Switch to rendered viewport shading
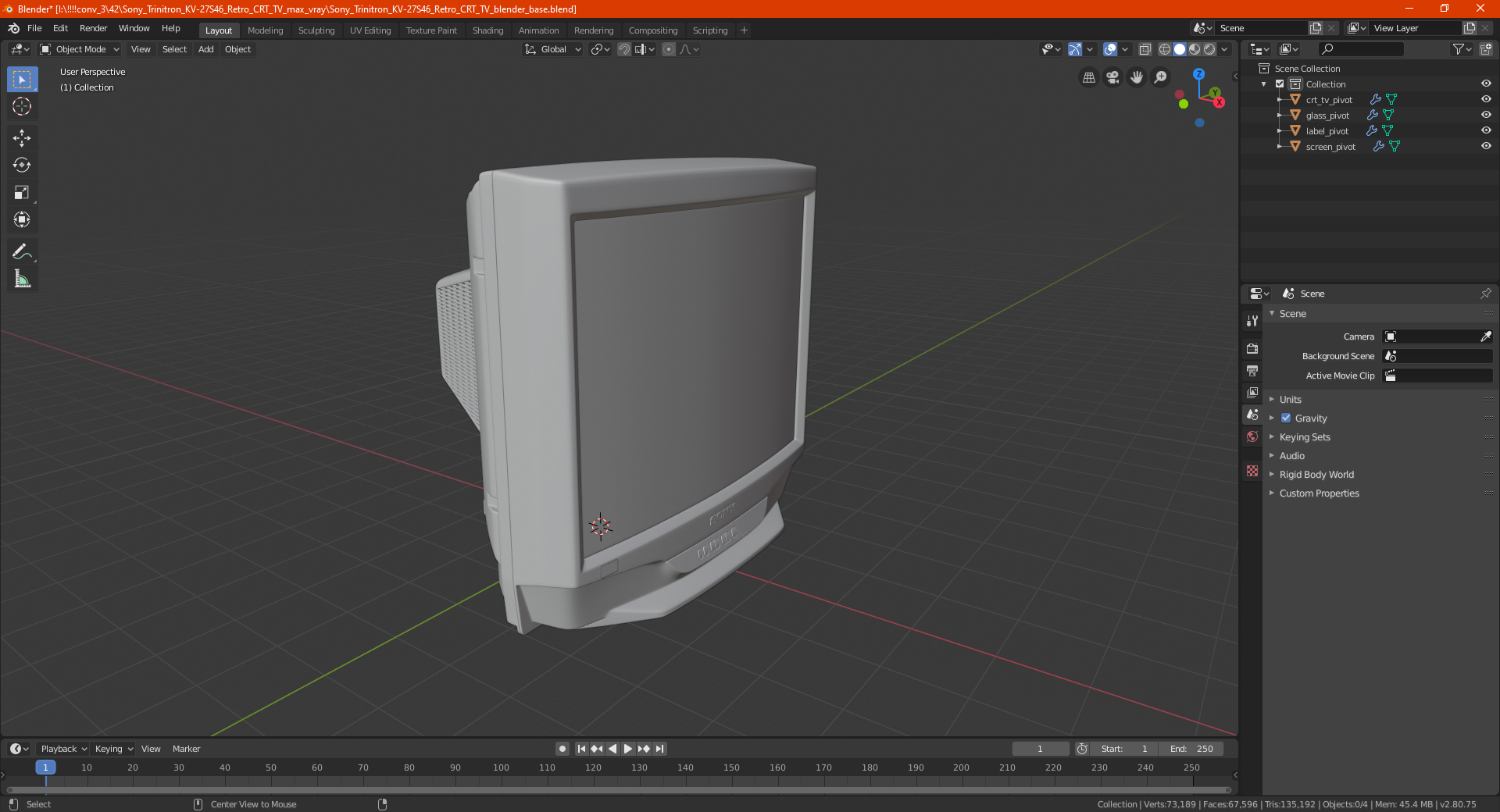The width and height of the screenshot is (1500, 812). pos(1209,49)
